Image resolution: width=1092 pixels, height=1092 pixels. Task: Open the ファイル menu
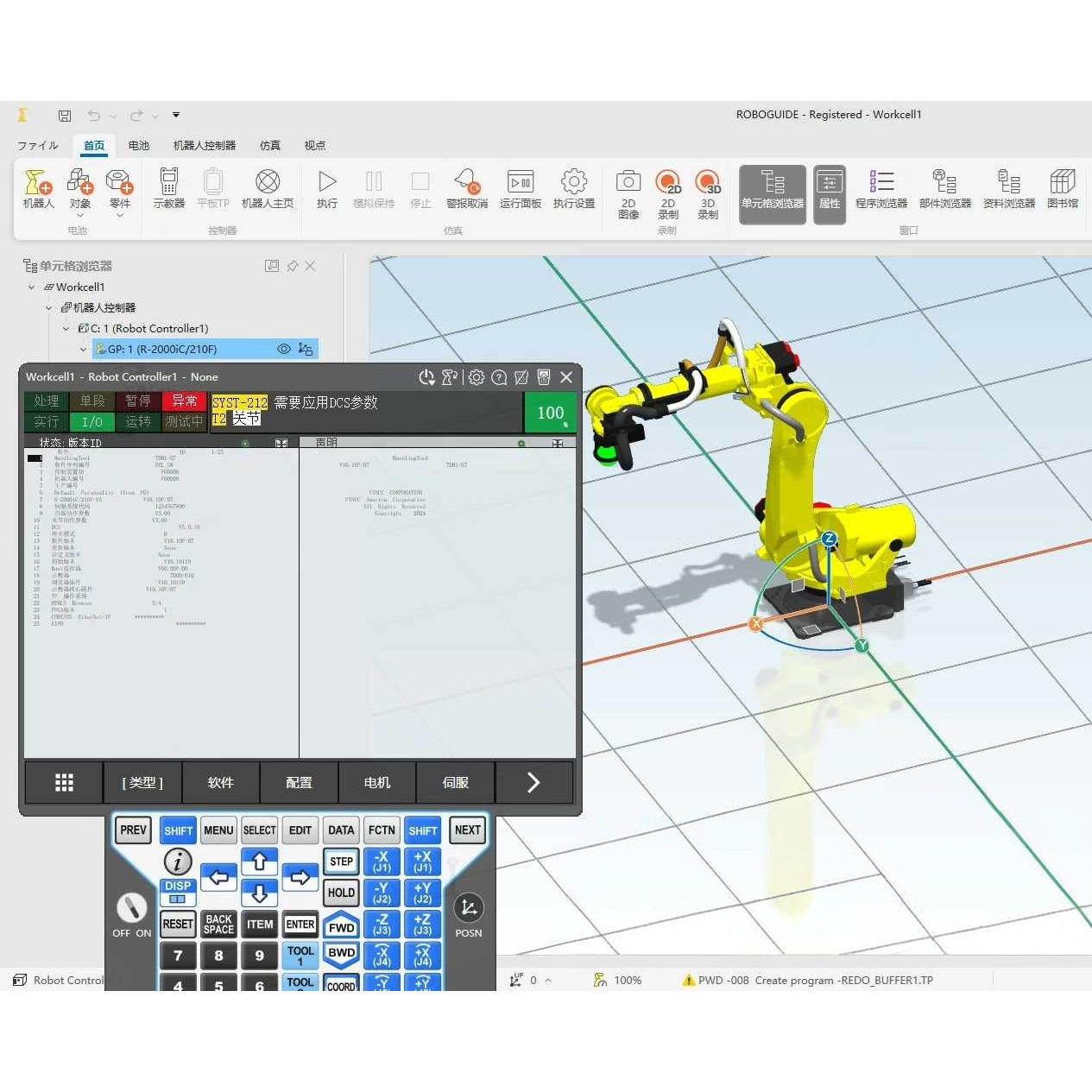coord(38,145)
